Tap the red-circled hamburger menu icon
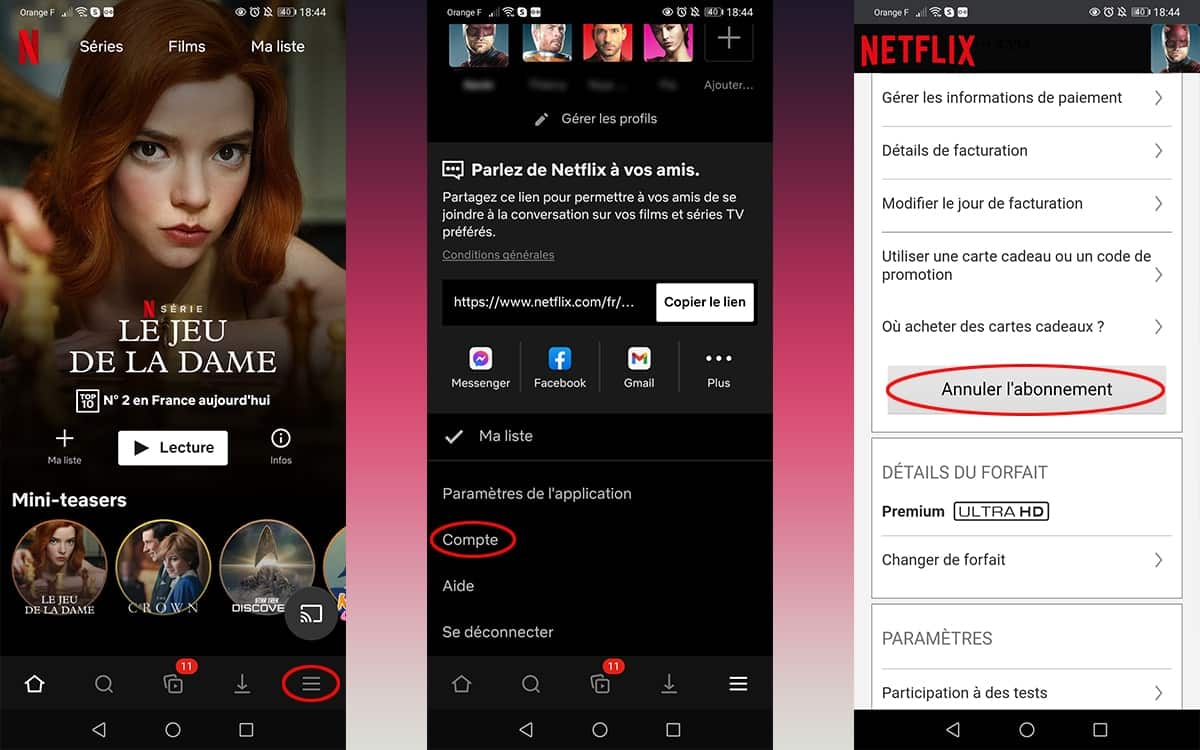Viewport: 1200px width, 750px height. (311, 684)
